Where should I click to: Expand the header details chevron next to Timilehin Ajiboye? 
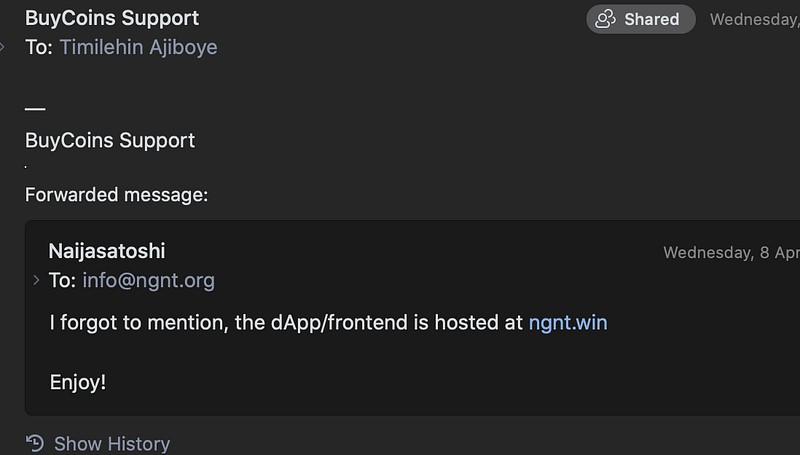point(2,47)
